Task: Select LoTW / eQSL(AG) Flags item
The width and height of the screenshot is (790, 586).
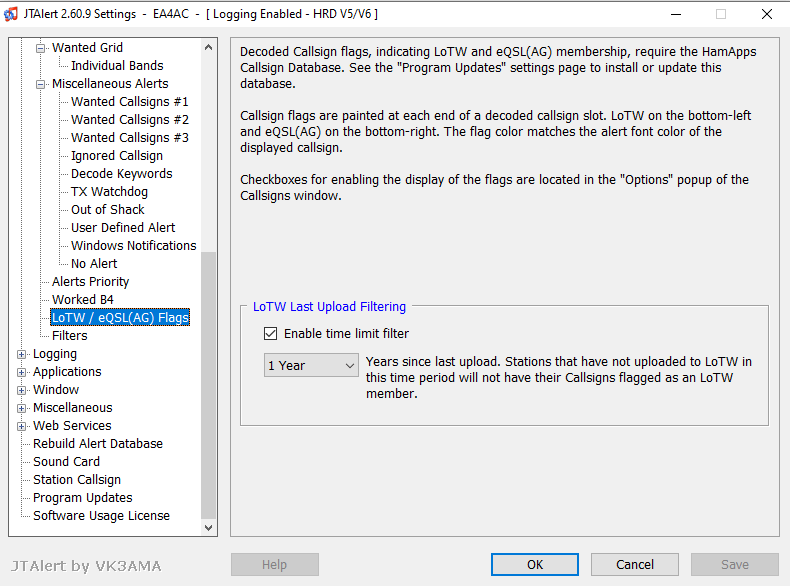Action: click(x=120, y=317)
